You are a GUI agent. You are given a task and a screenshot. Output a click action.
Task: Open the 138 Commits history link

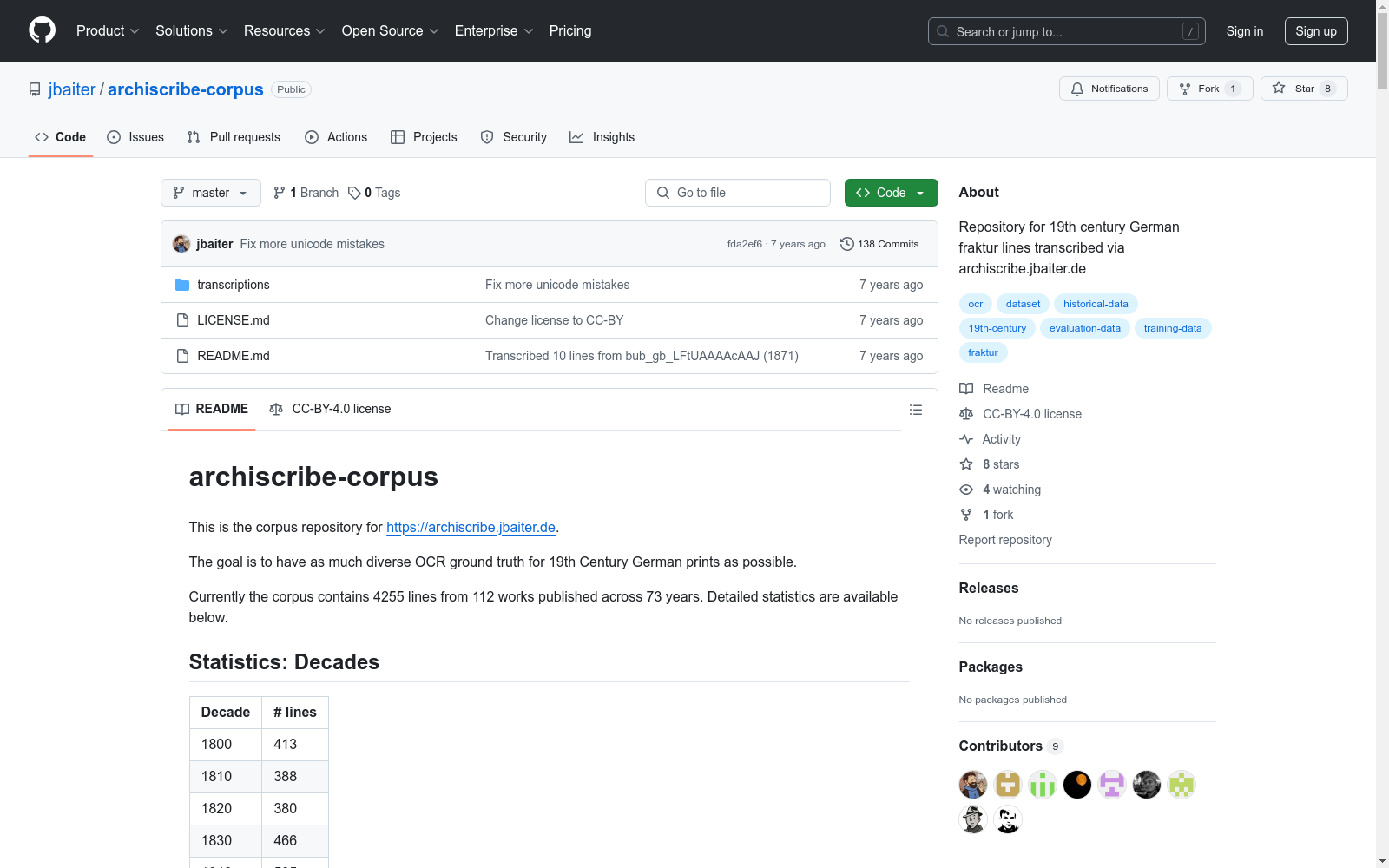[x=879, y=244]
